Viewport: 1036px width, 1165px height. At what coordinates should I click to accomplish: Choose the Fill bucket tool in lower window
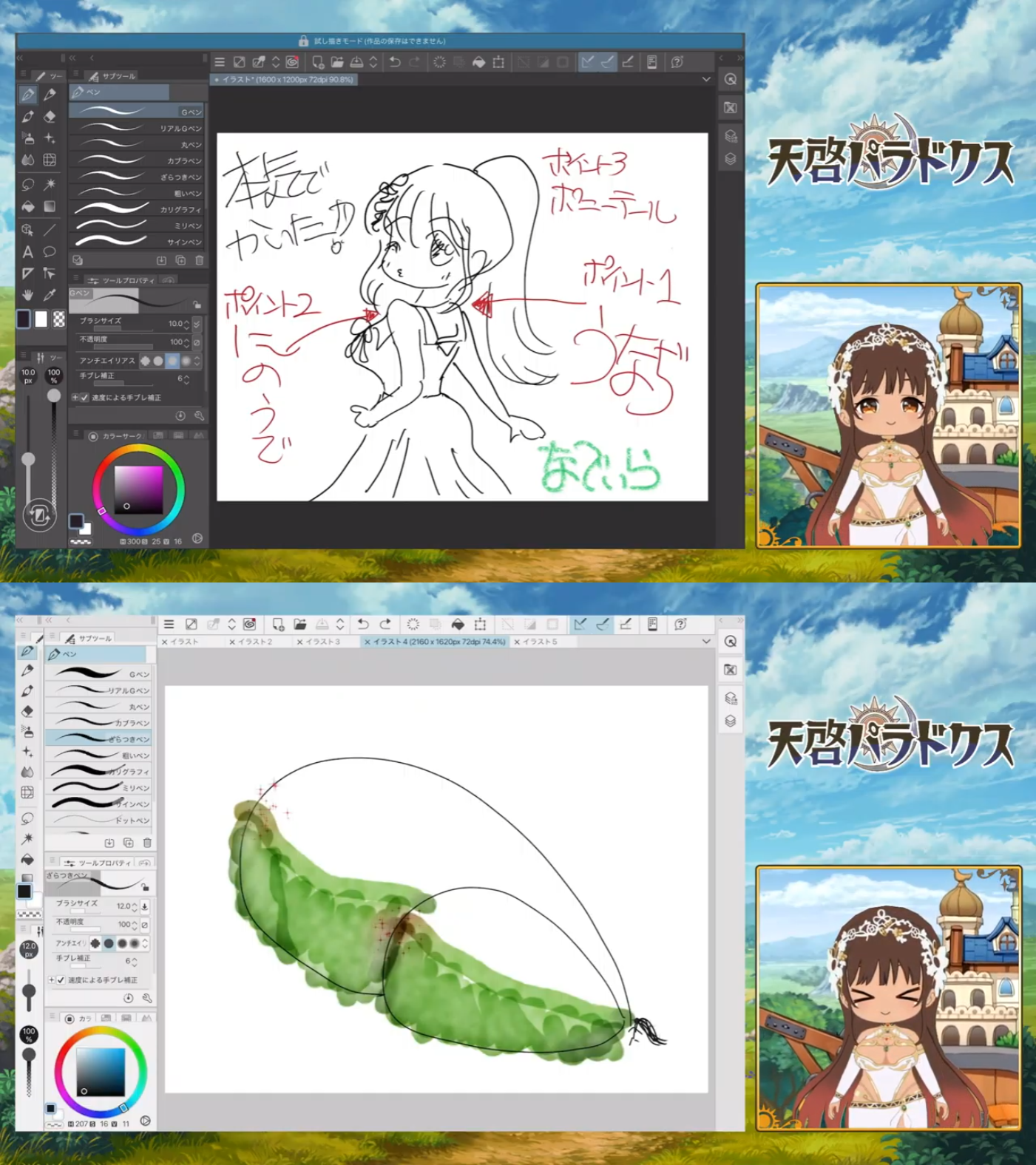click(x=27, y=859)
